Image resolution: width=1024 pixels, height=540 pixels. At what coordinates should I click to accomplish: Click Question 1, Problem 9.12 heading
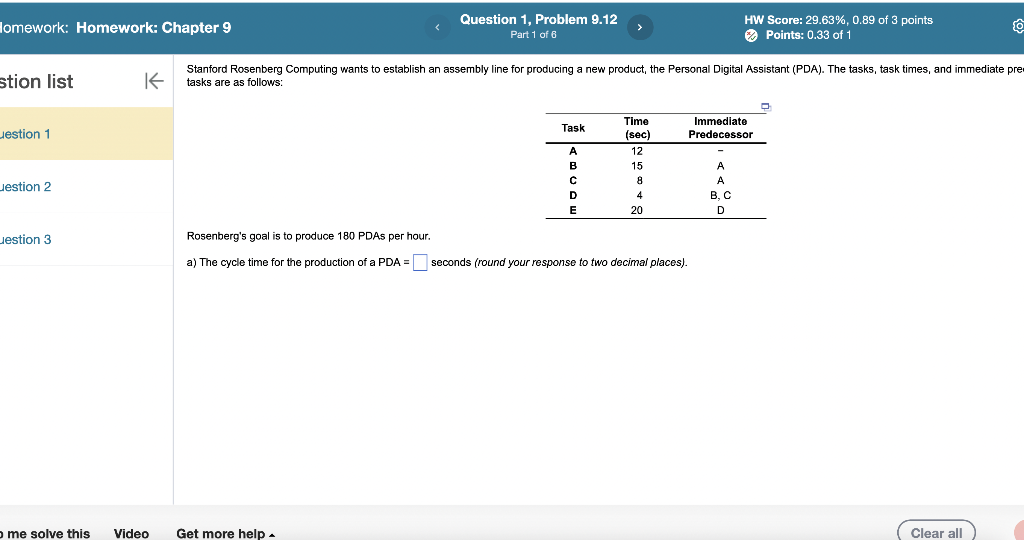point(539,20)
